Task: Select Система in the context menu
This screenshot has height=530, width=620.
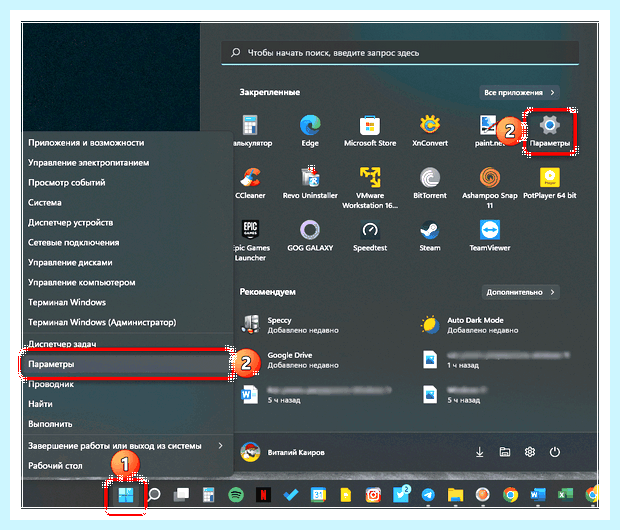Action: click(127, 203)
